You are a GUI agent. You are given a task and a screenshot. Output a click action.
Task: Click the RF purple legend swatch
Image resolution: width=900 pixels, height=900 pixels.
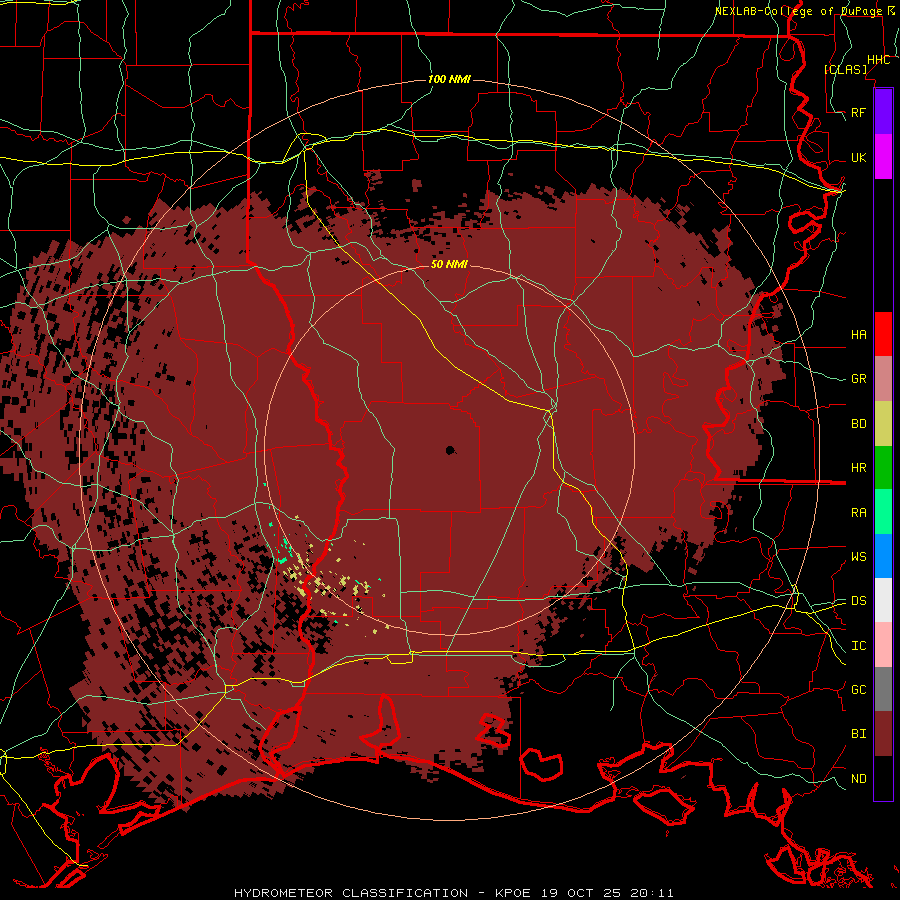pos(883,112)
